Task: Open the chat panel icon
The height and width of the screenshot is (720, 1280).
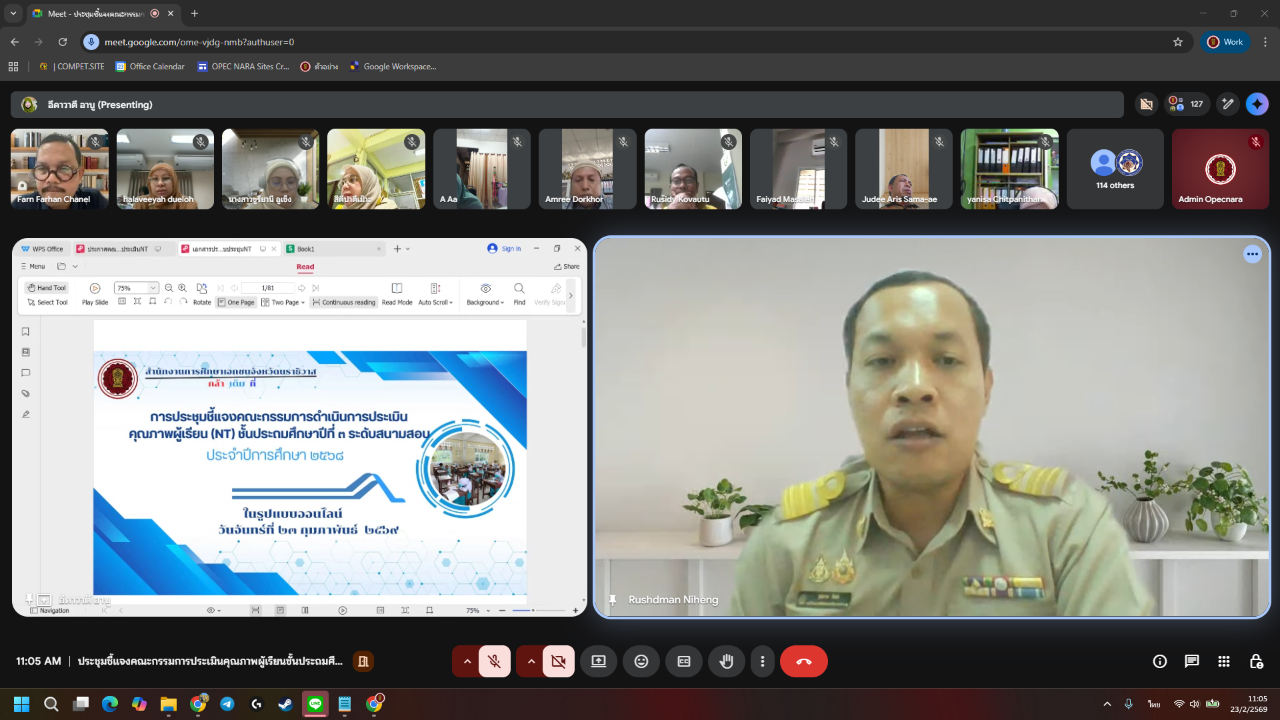Action: (x=1192, y=661)
